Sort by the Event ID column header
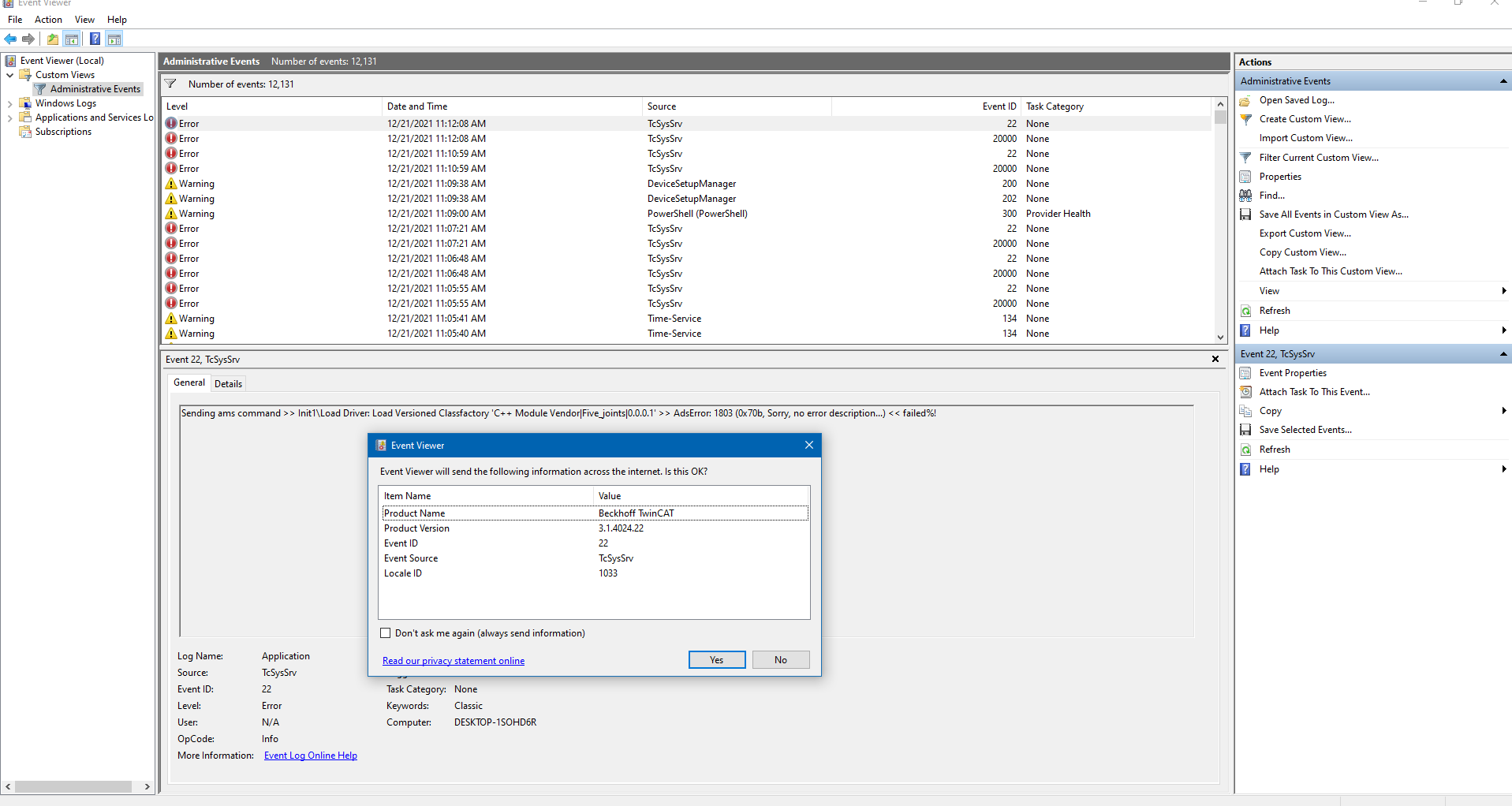Image resolution: width=1512 pixels, height=806 pixels. tap(926, 106)
